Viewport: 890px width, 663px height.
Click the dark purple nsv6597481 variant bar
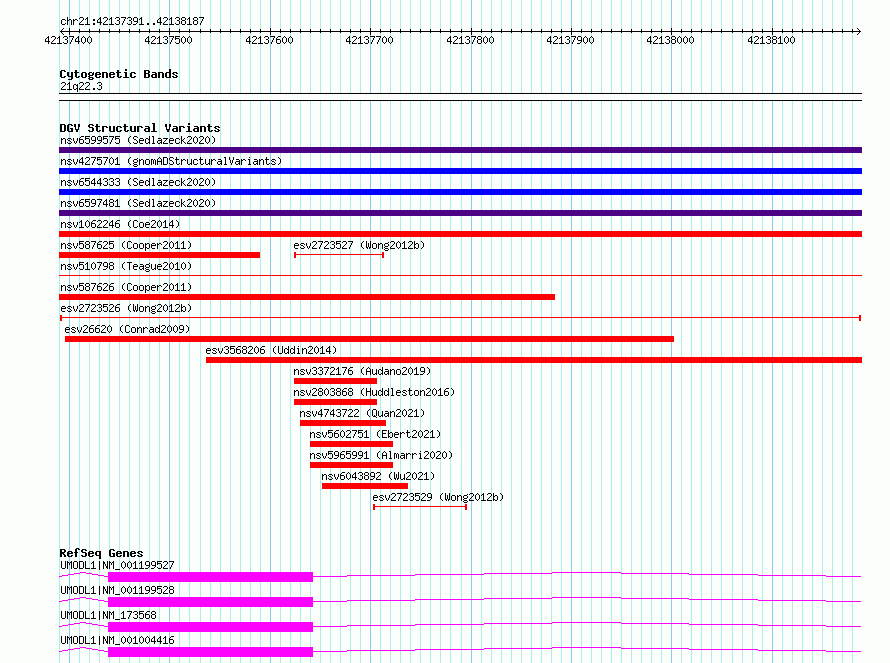460,213
